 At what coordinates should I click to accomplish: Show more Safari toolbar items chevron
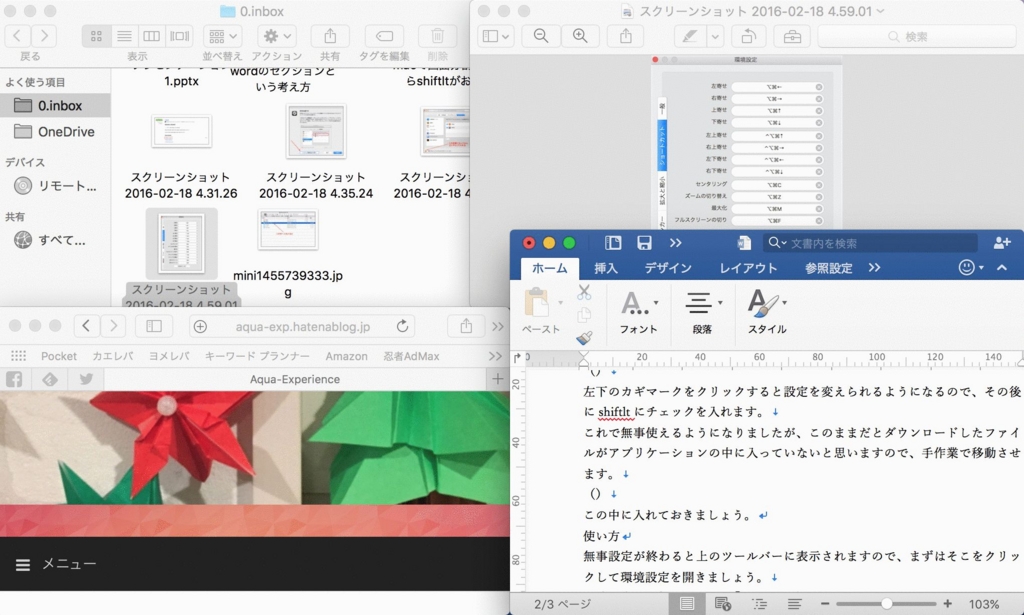coord(498,326)
